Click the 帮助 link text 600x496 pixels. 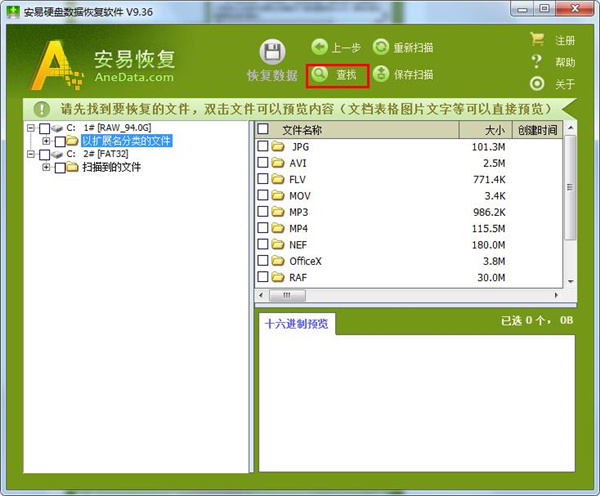pos(565,62)
